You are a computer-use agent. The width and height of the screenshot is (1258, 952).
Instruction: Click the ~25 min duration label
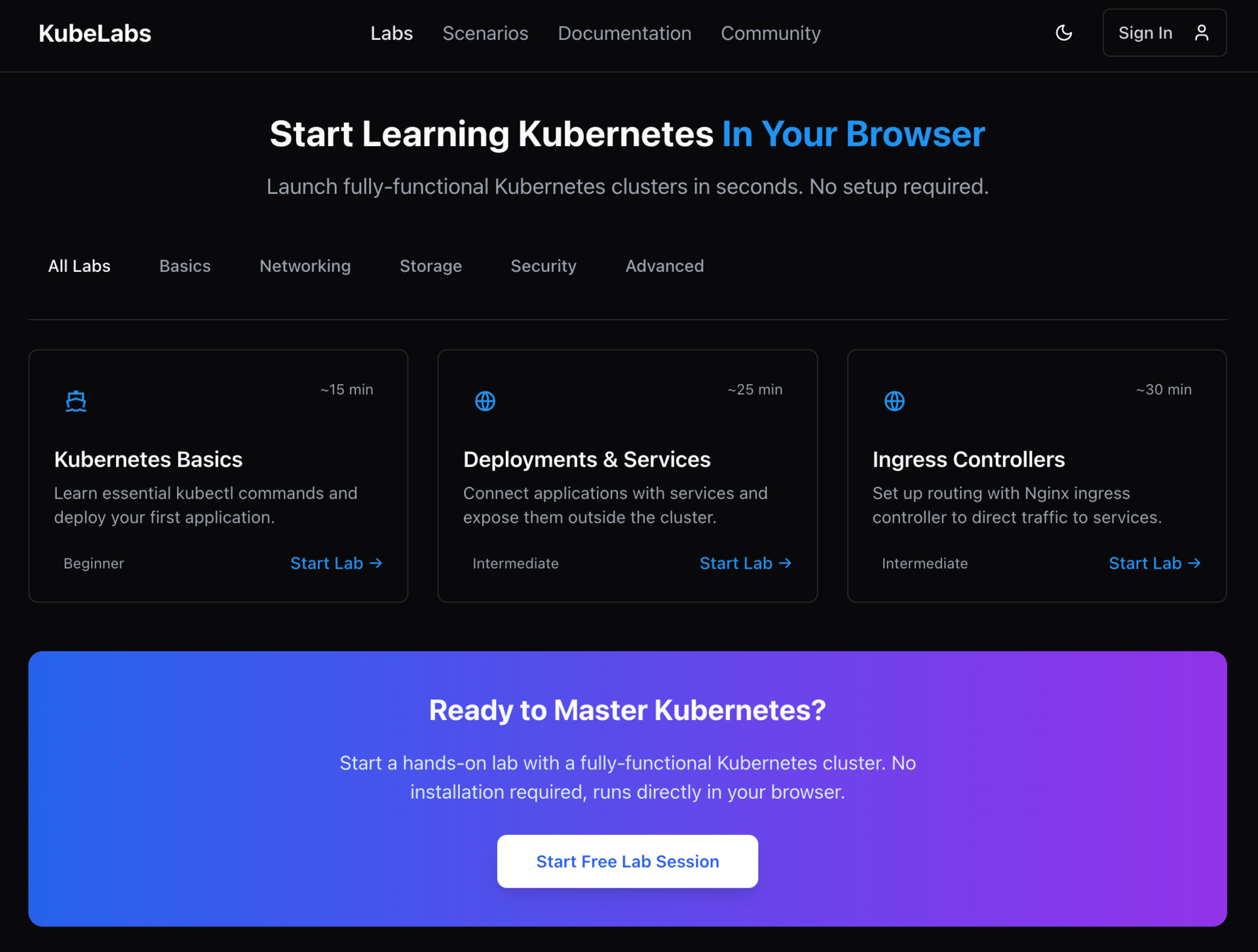point(755,389)
